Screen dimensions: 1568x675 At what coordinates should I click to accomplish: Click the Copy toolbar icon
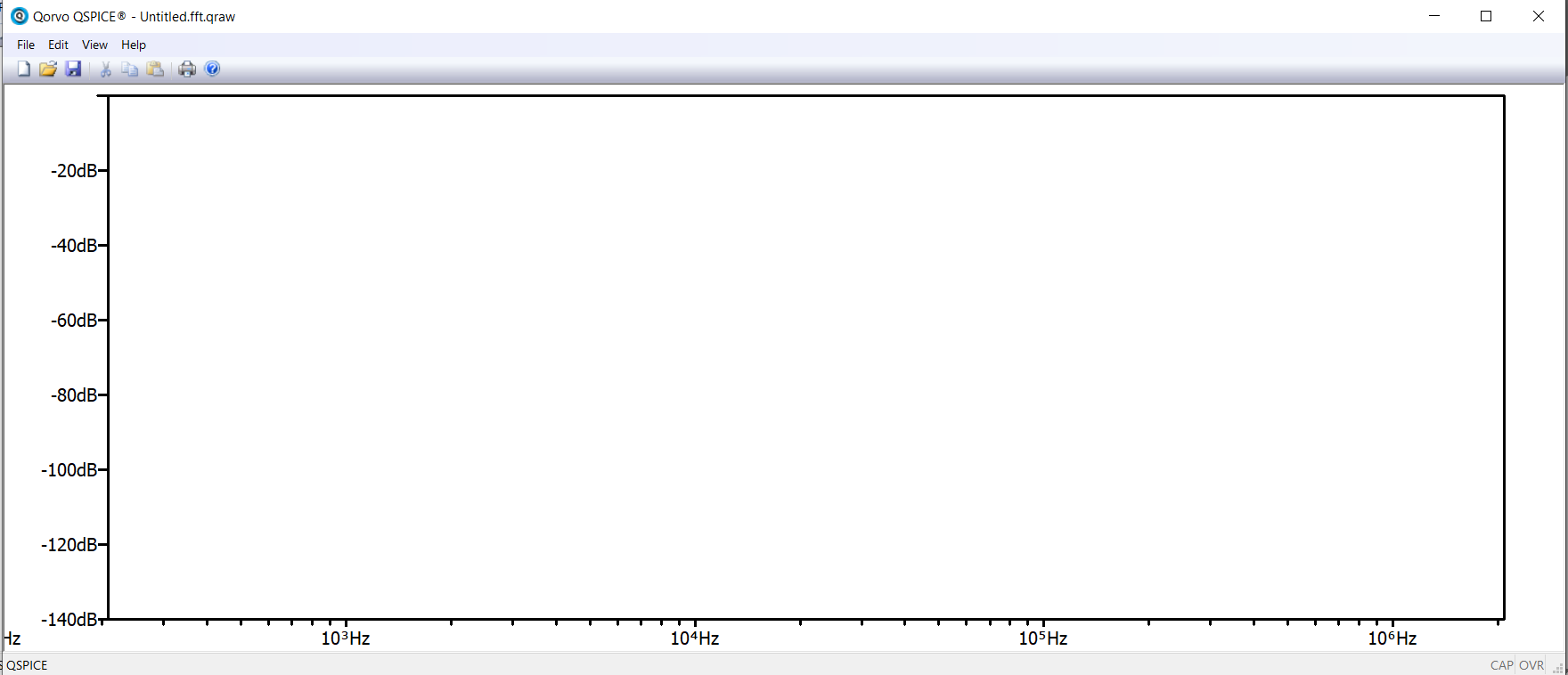point(130,69)
